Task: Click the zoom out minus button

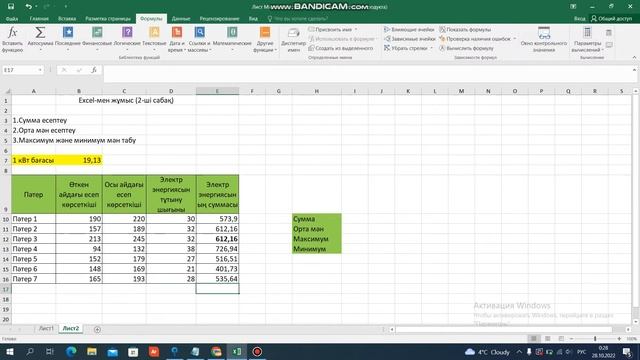Action: pos(571,339)
